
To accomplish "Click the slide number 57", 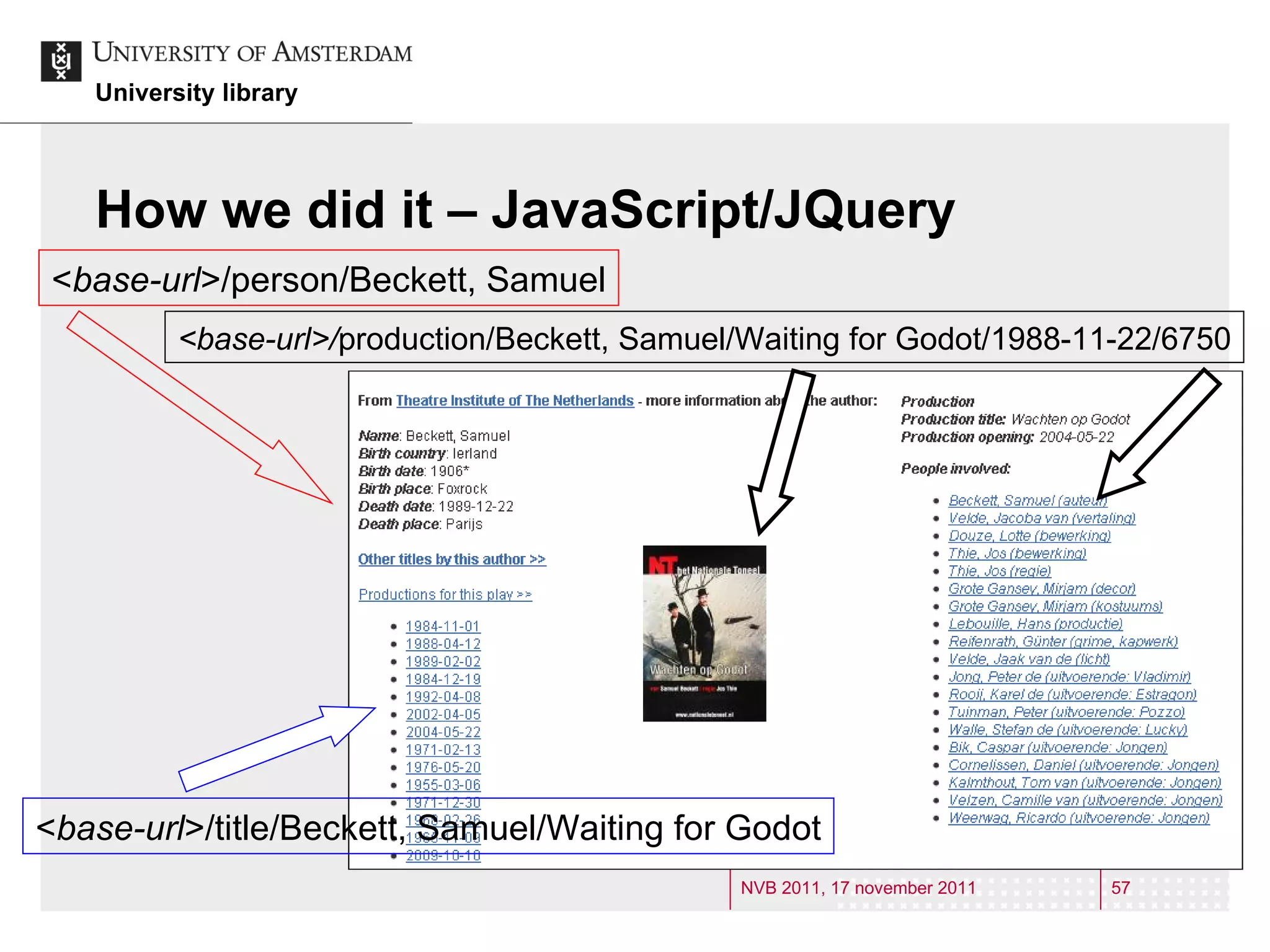I will 1121,888.
